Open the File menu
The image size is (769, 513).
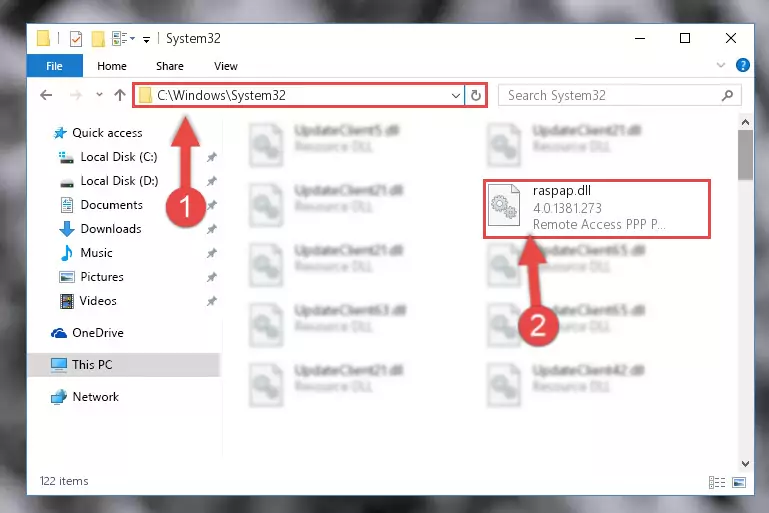(x=54, y=66)
